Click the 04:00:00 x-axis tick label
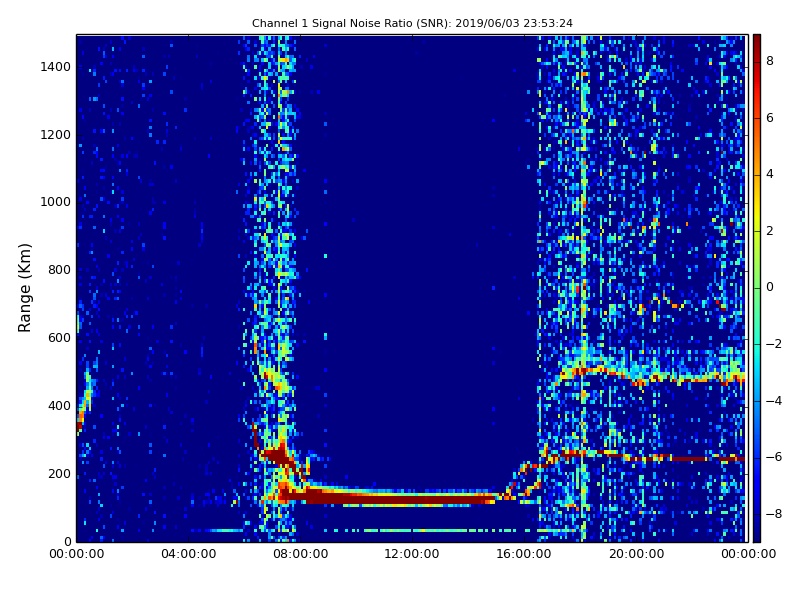The width and height of the screenshot is (800, 600). (x=189, y=554)
